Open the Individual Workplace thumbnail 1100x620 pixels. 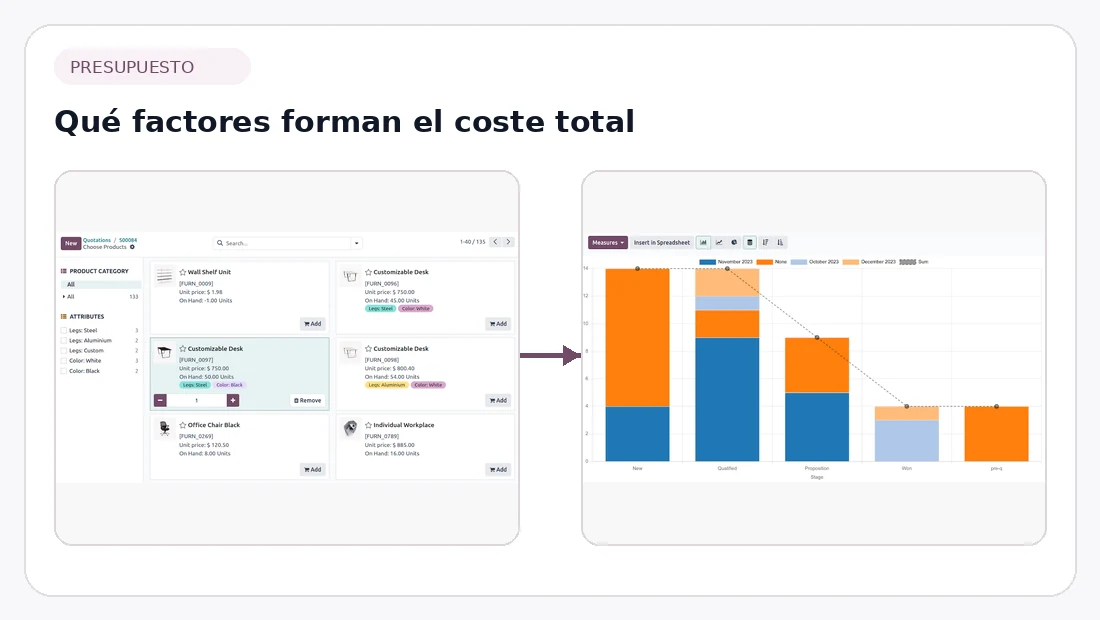point(350,429)
